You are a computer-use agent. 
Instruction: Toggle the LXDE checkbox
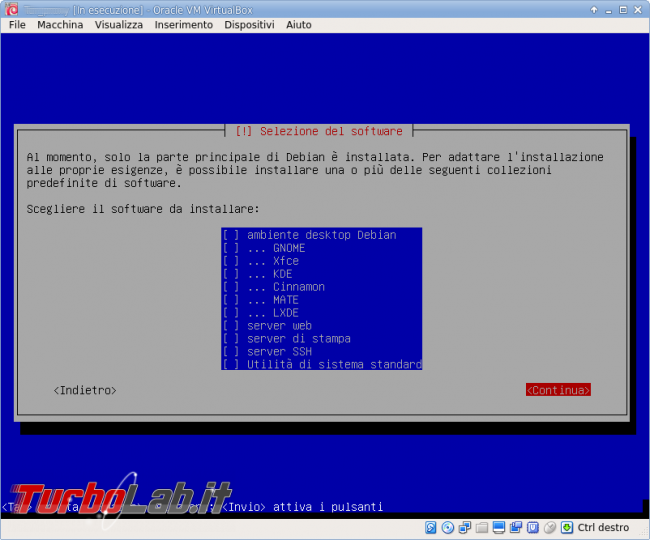[x=231, y=312]
